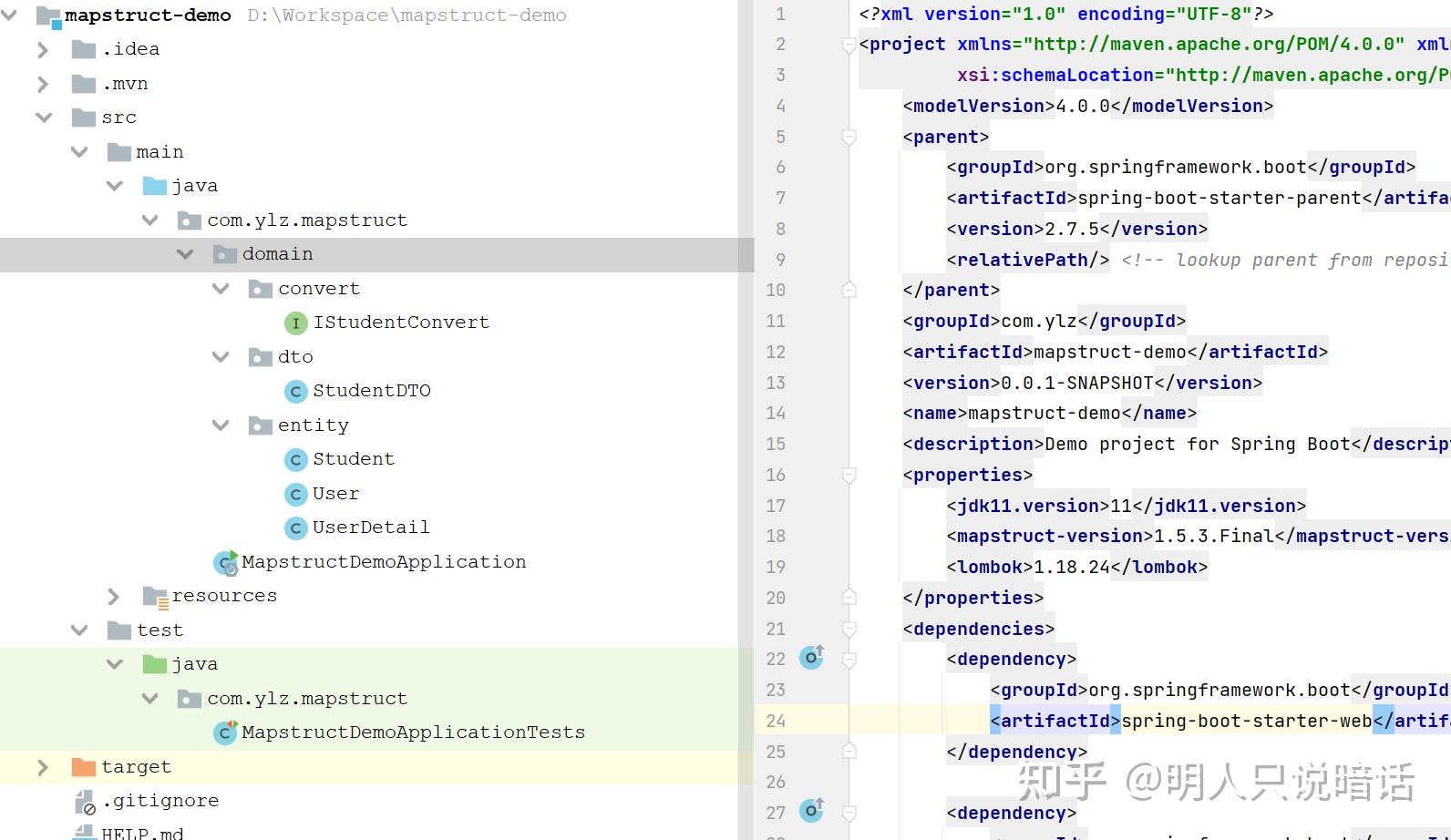This screenshot has width=1451, height=840.
Task: Collapse the domain package
Action: [185, 254]
